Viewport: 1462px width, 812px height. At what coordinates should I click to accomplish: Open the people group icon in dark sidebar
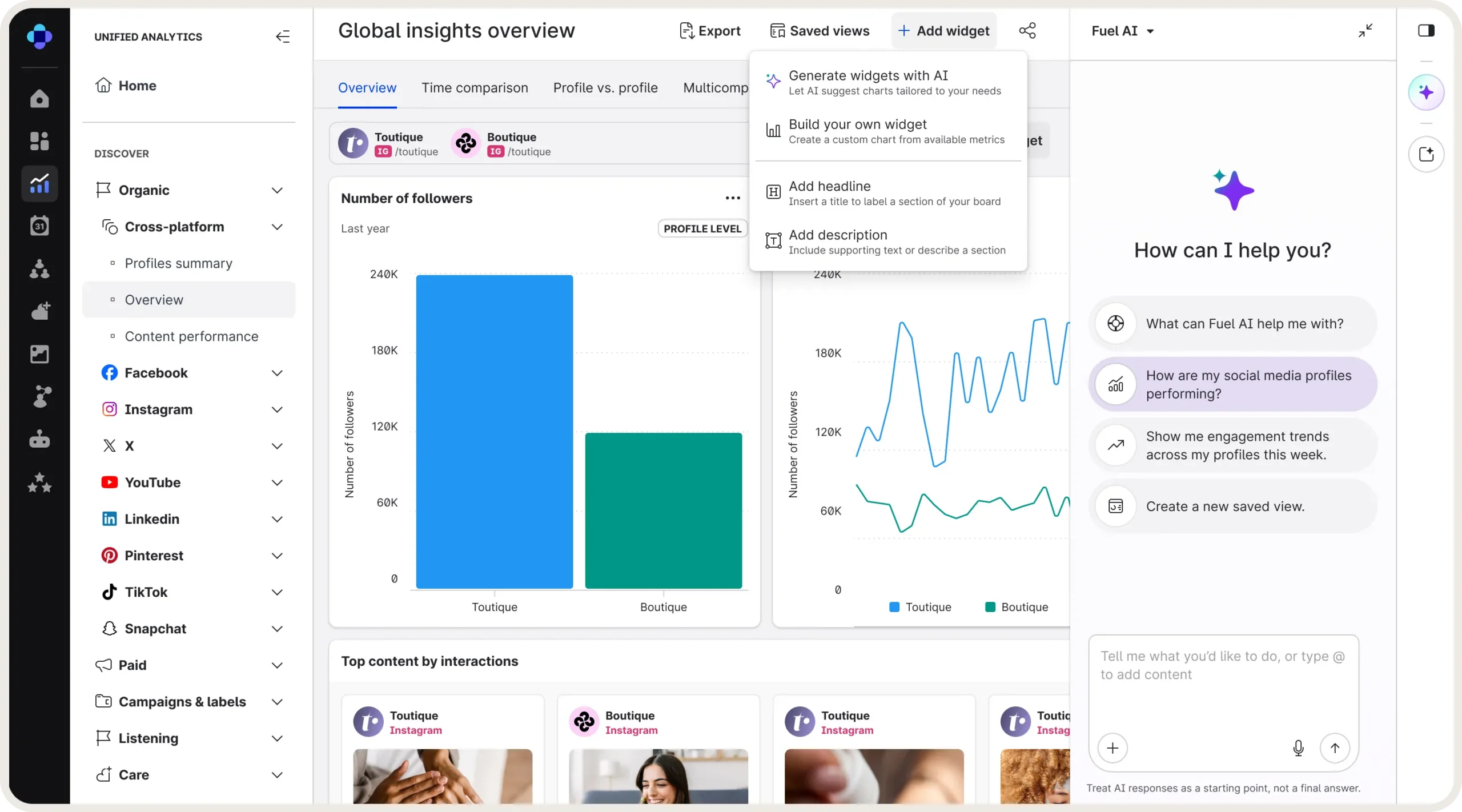pos(39,268)
